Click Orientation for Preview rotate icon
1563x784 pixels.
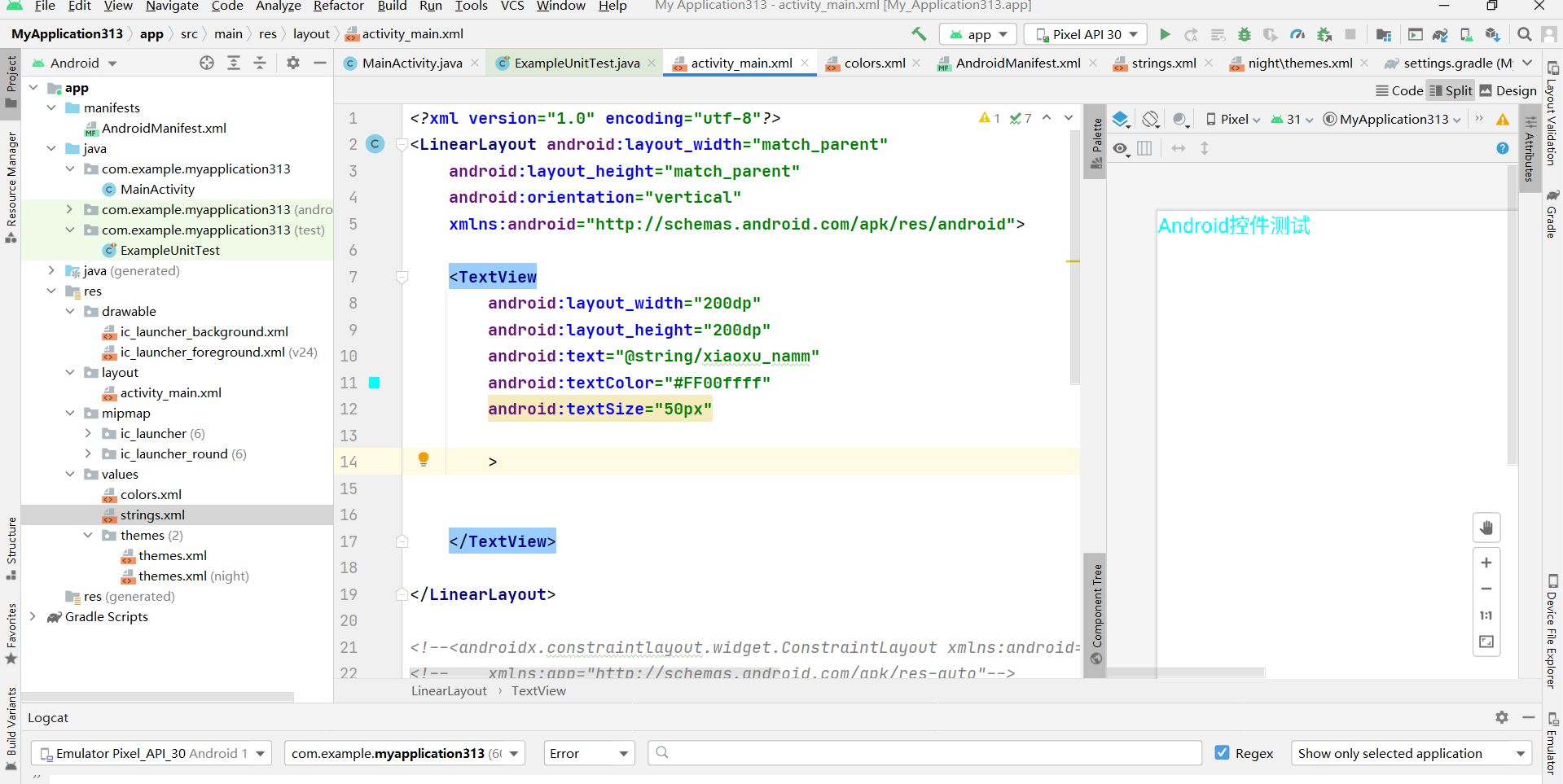1150,120
